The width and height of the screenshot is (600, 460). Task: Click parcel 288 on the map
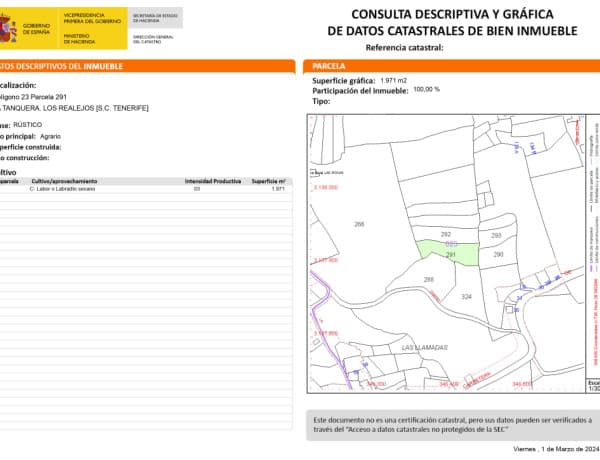coord(429,279)
